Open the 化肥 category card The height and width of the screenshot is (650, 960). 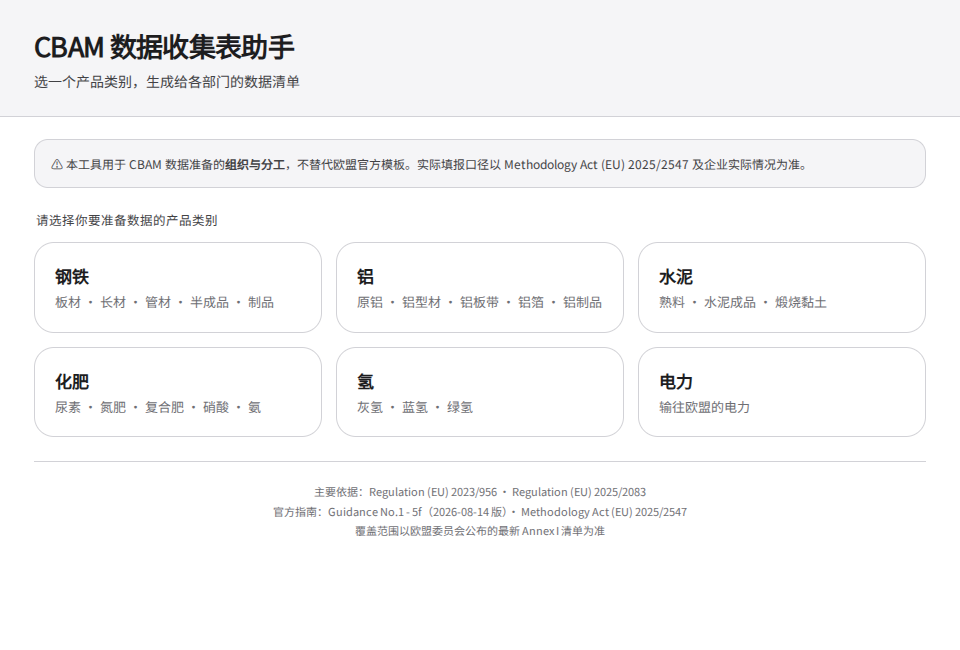(x=178, y=392)
